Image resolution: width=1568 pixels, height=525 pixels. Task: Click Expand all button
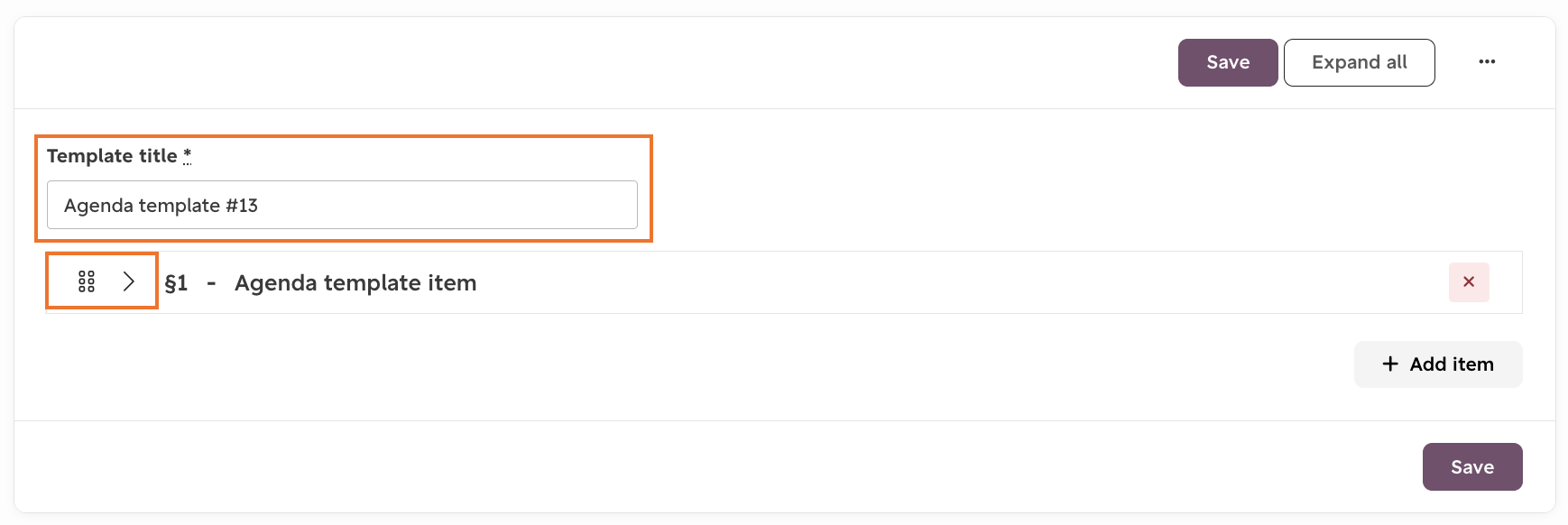(1359, 62)
